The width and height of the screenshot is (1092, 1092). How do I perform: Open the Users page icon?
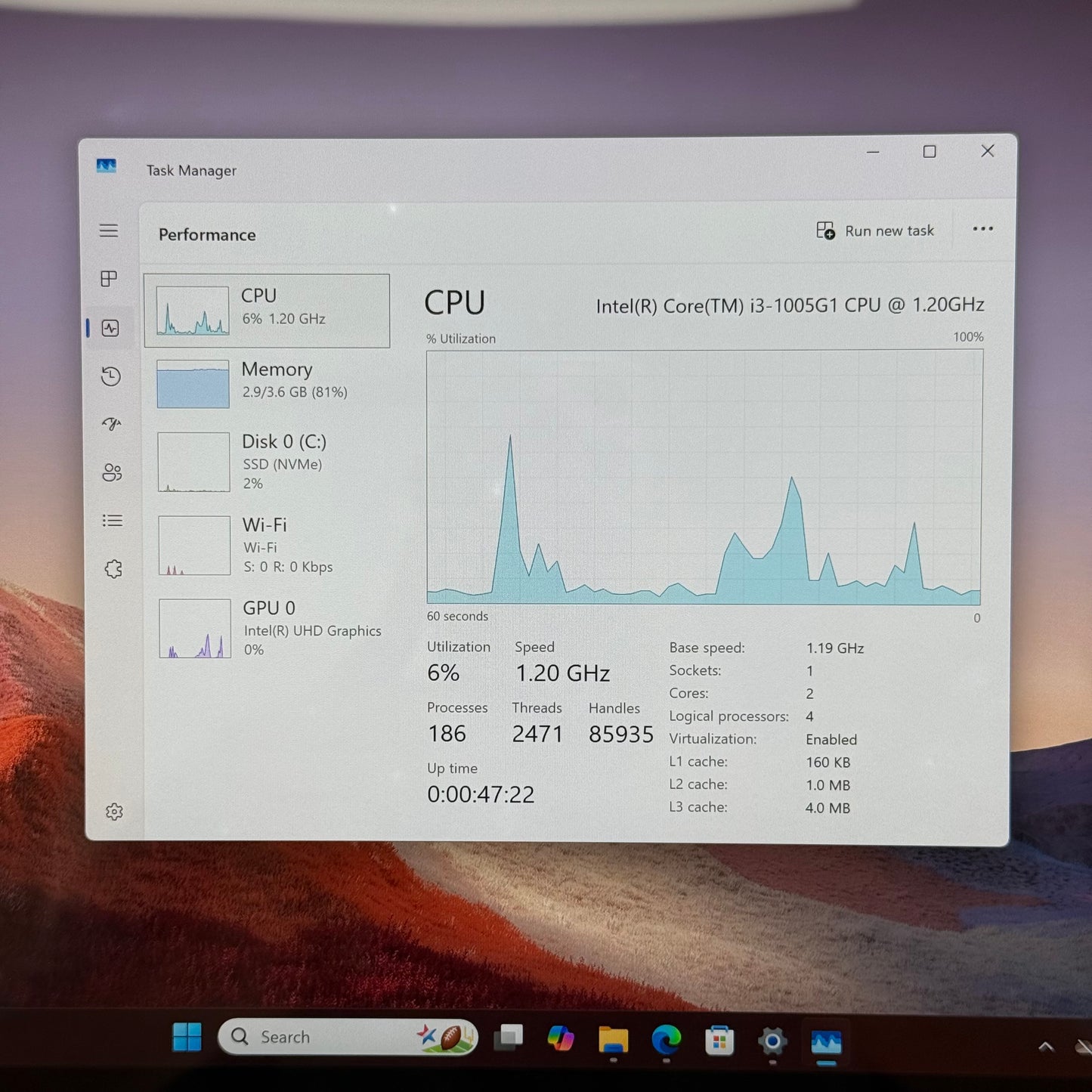(x=112, y=472)
